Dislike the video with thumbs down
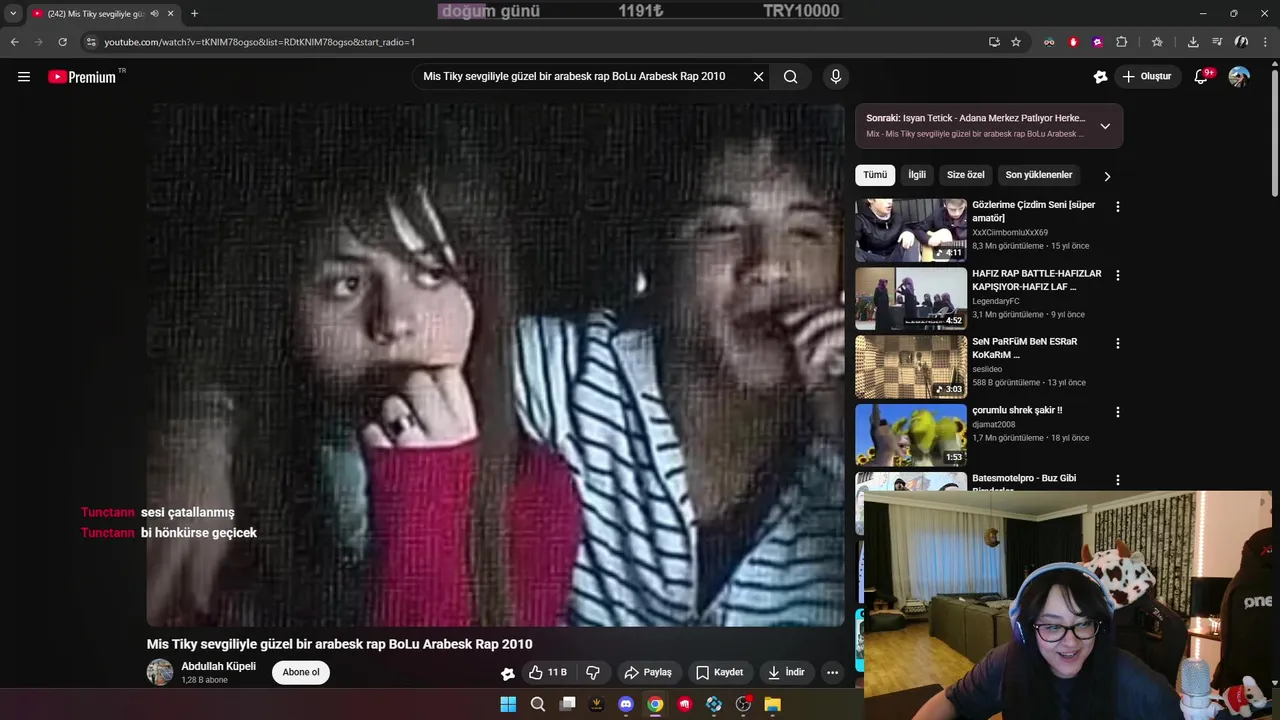The height and width of the screenshot is (720, 1280). [x=593, y=672]
